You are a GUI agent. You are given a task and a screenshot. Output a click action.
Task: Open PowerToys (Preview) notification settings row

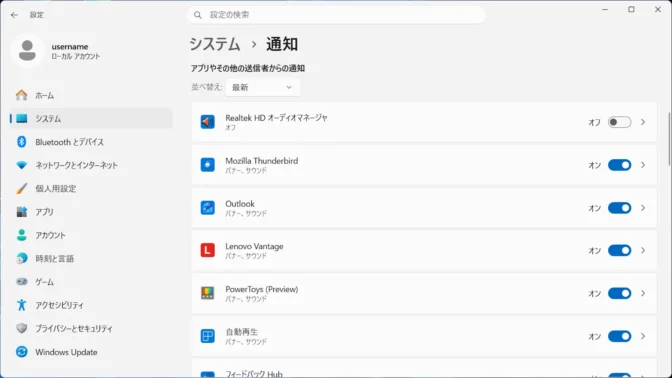pyautogui.click(x=424, y=293)
